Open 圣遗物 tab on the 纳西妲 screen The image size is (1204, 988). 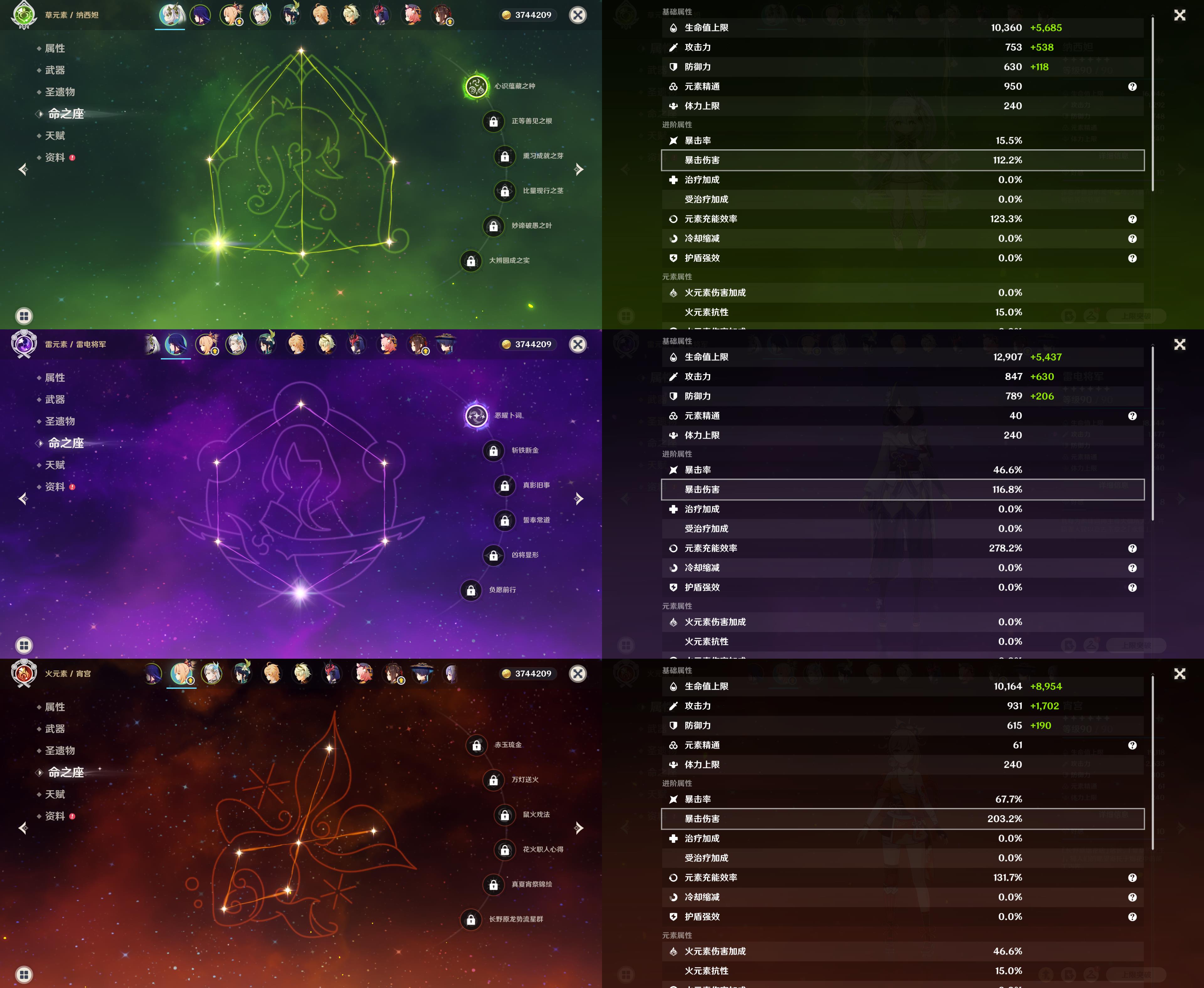pos(60,92)
